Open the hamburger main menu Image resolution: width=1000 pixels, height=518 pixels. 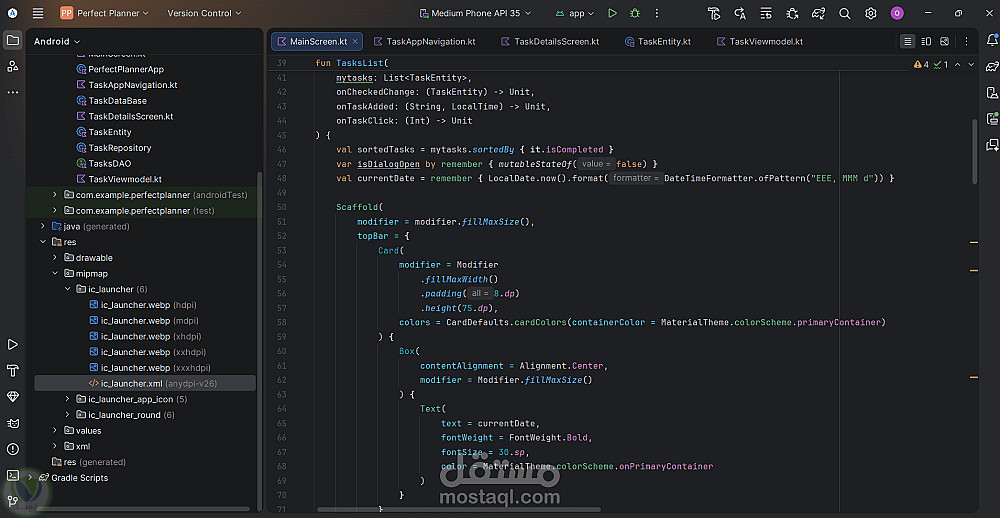tap(38, 13)
